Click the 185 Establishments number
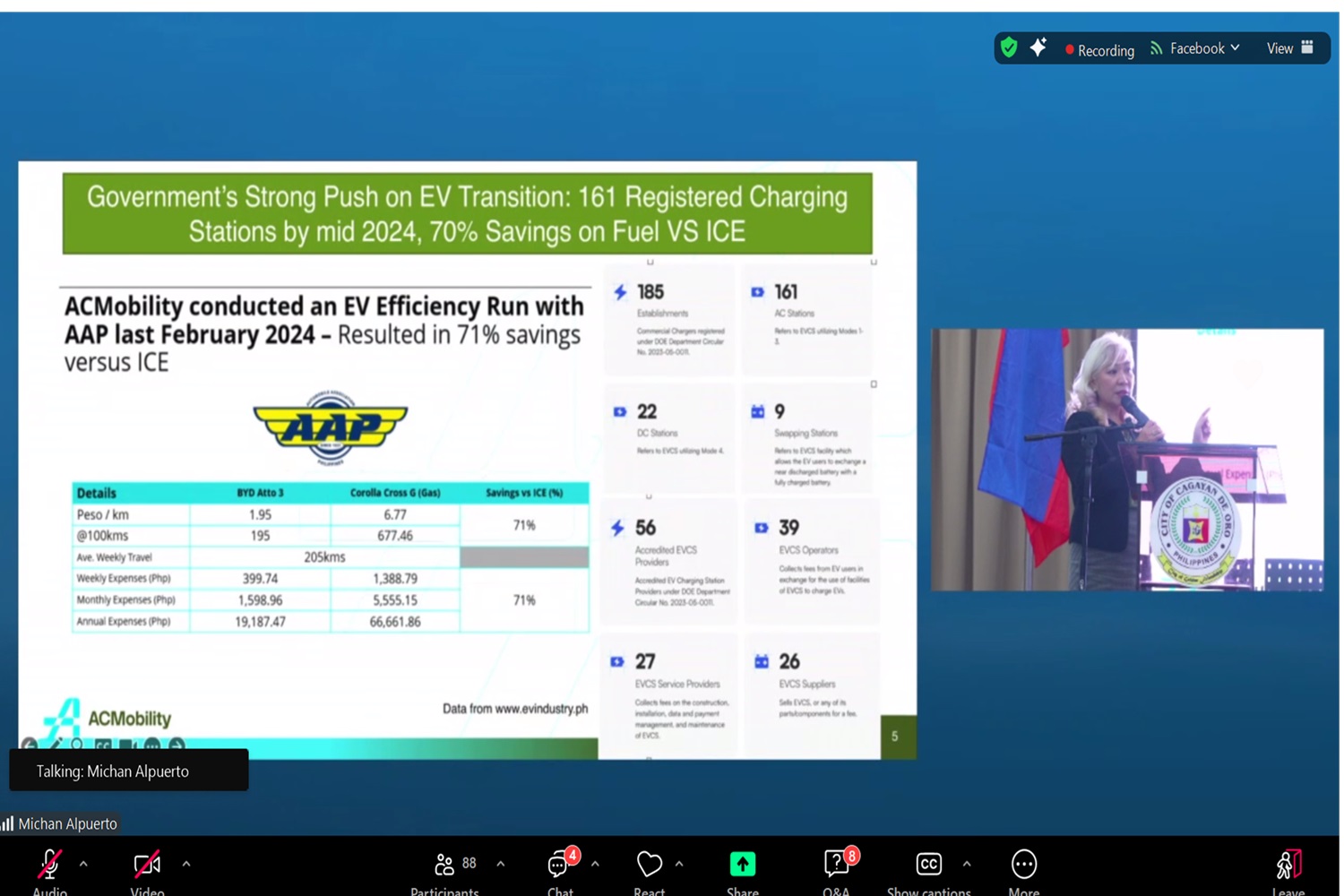 (650, 292)
